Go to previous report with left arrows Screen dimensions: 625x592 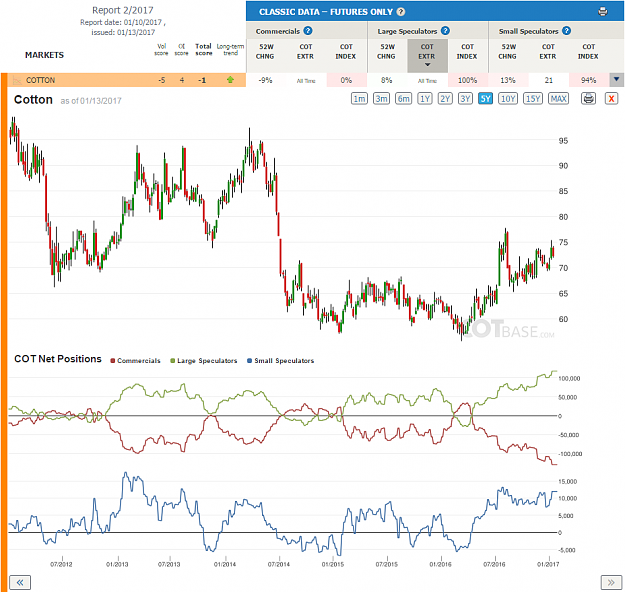click(20, 582)
